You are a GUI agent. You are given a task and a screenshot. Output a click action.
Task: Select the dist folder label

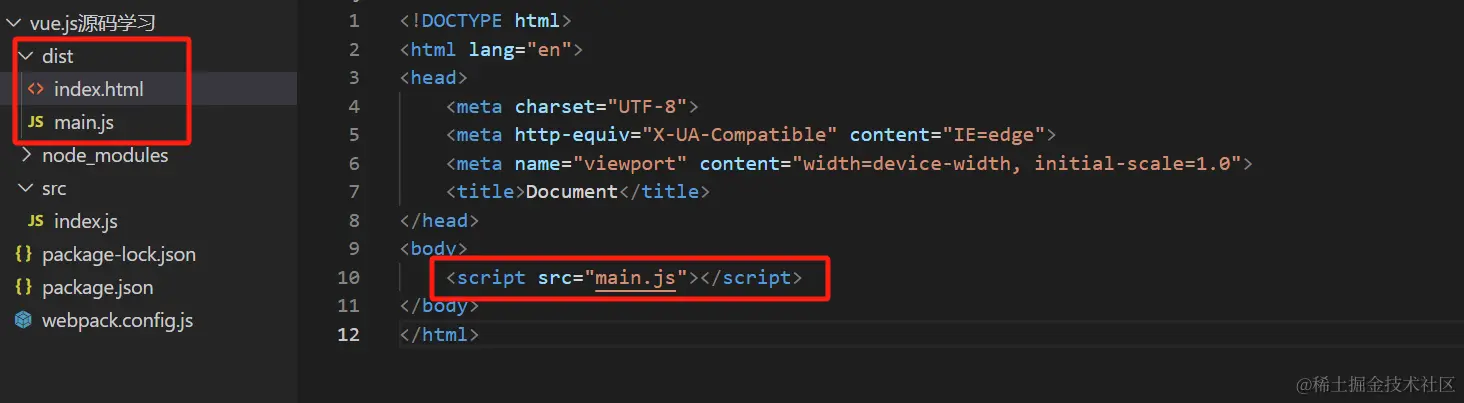pos(58,56)
